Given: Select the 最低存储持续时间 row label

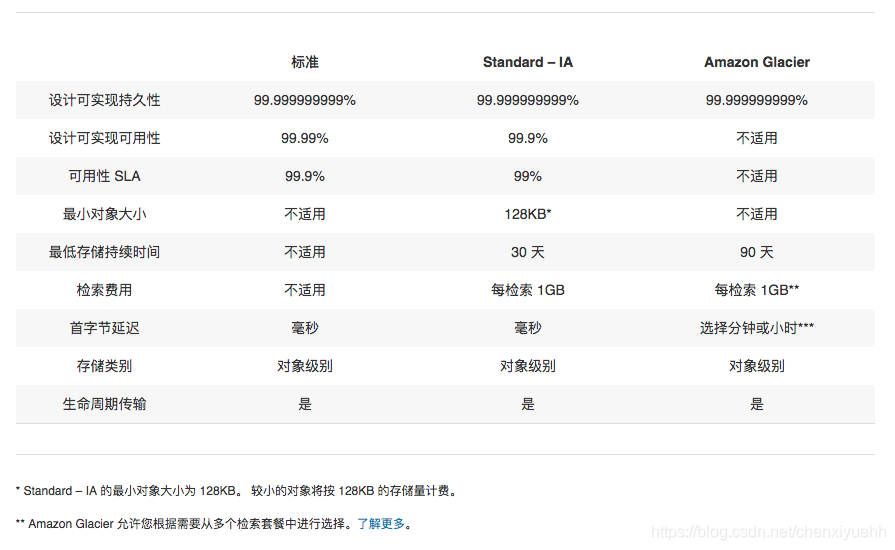Looking at the screenshot, I should 104,252.
